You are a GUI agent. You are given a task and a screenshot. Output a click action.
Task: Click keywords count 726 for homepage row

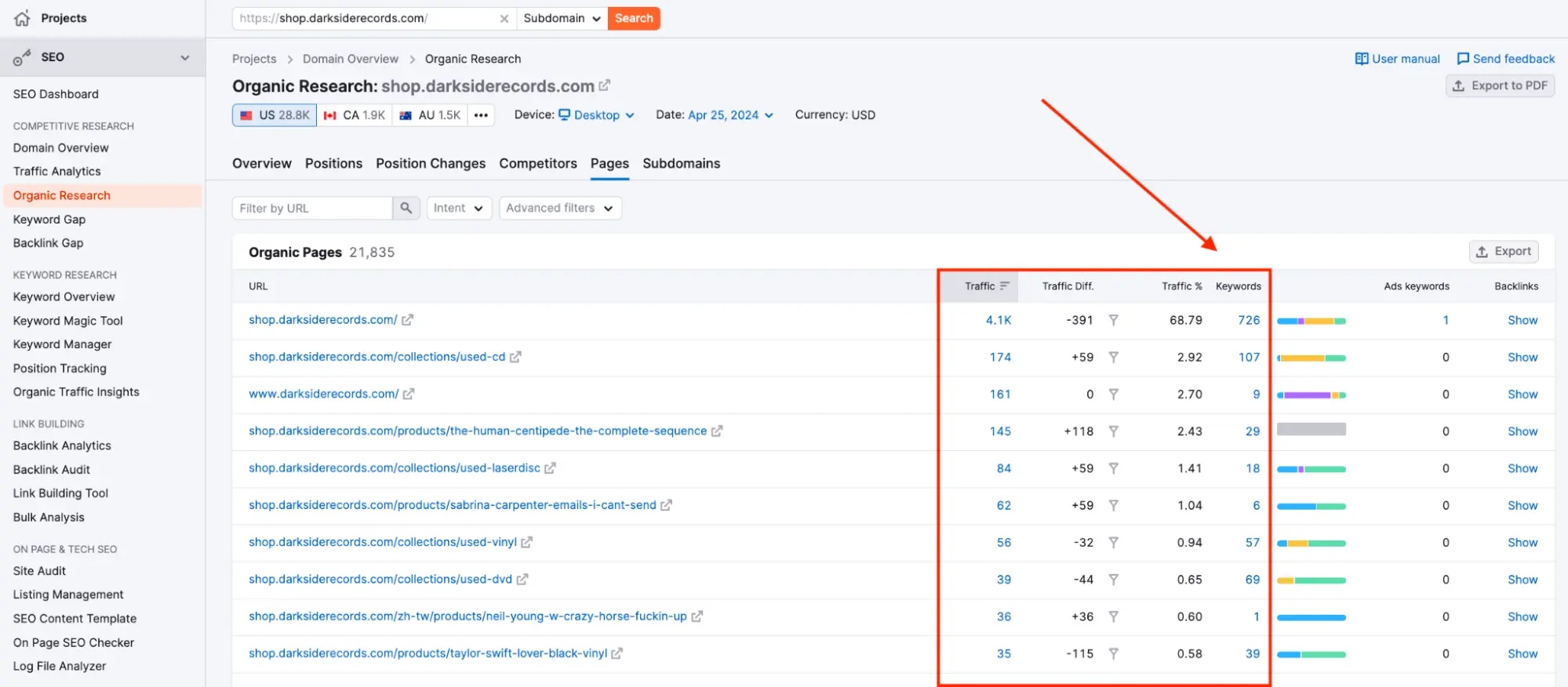tap(1249, 320)
